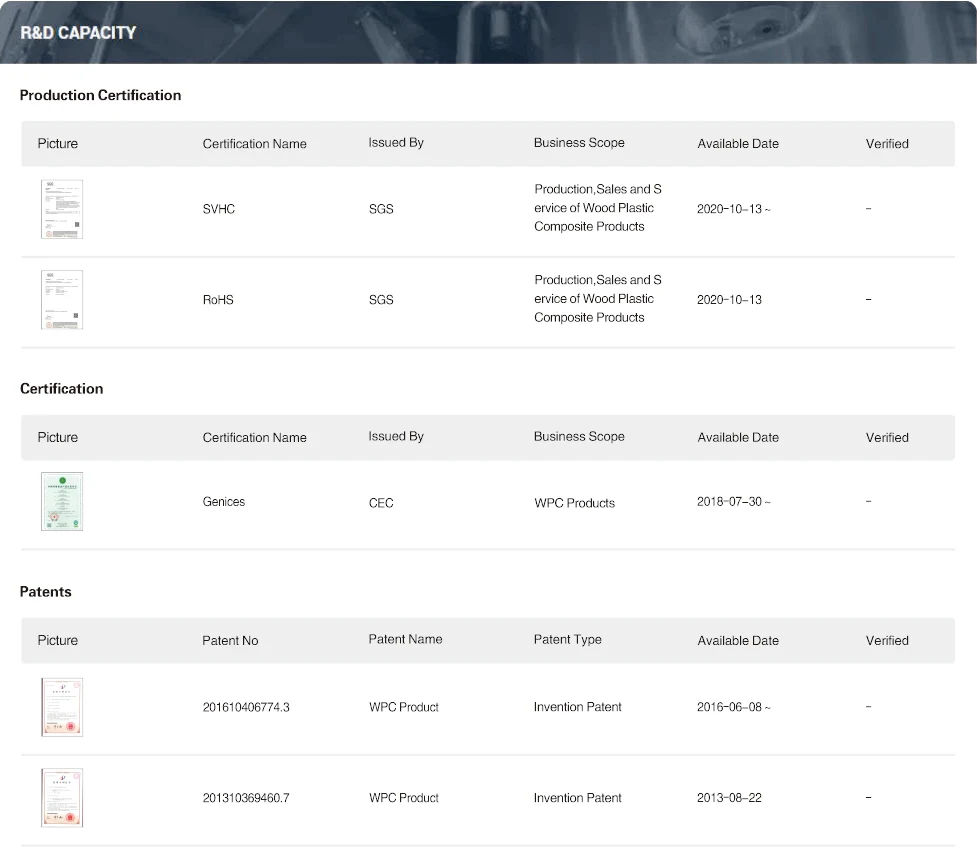Open patent 201310369460.7 picture thumbnail

pos(62,798)
